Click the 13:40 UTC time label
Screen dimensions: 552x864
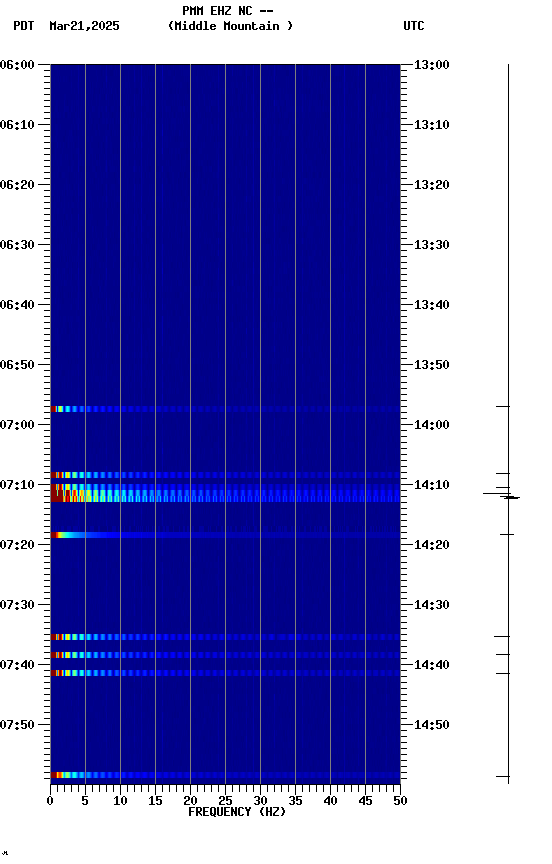click(x=432, y=305)
